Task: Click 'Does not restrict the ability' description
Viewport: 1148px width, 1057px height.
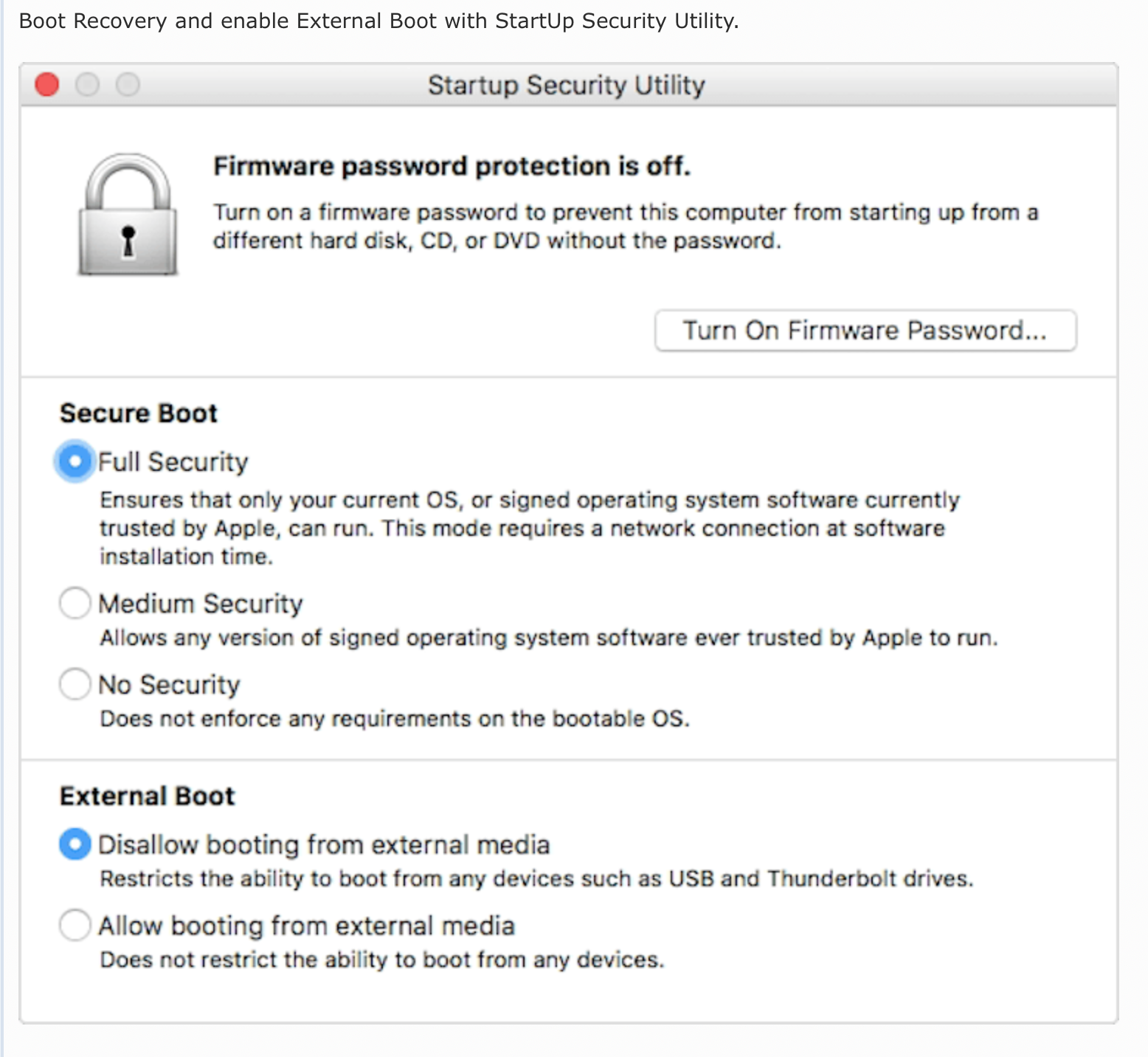Action: pos(382,960)
